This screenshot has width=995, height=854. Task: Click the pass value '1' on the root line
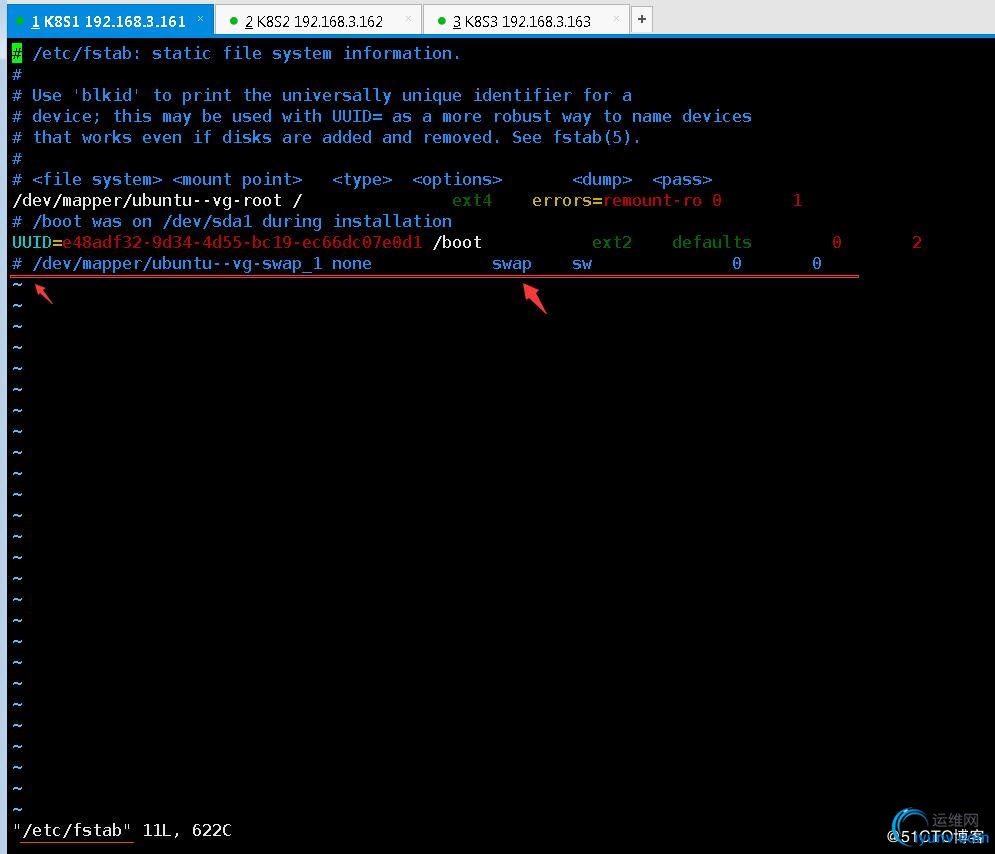click(797, 200)
